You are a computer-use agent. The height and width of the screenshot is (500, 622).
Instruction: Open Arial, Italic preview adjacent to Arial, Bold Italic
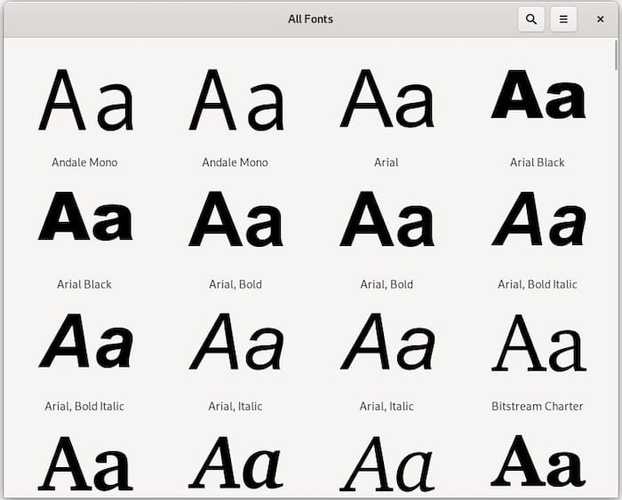coord(236,342)
